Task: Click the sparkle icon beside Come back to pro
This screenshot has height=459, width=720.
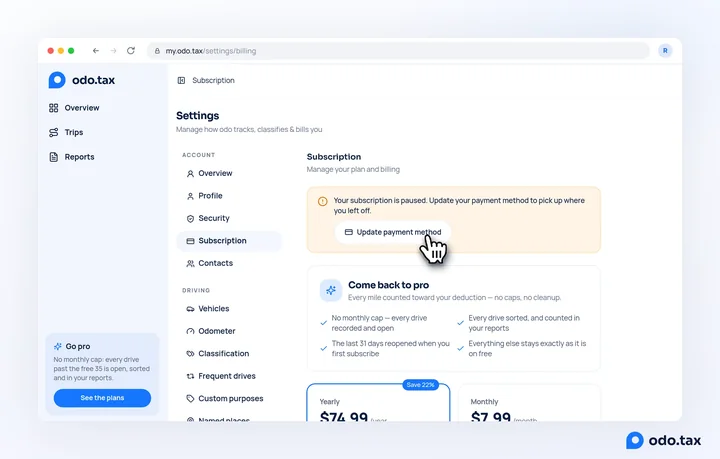Action: tap(331, 291)
